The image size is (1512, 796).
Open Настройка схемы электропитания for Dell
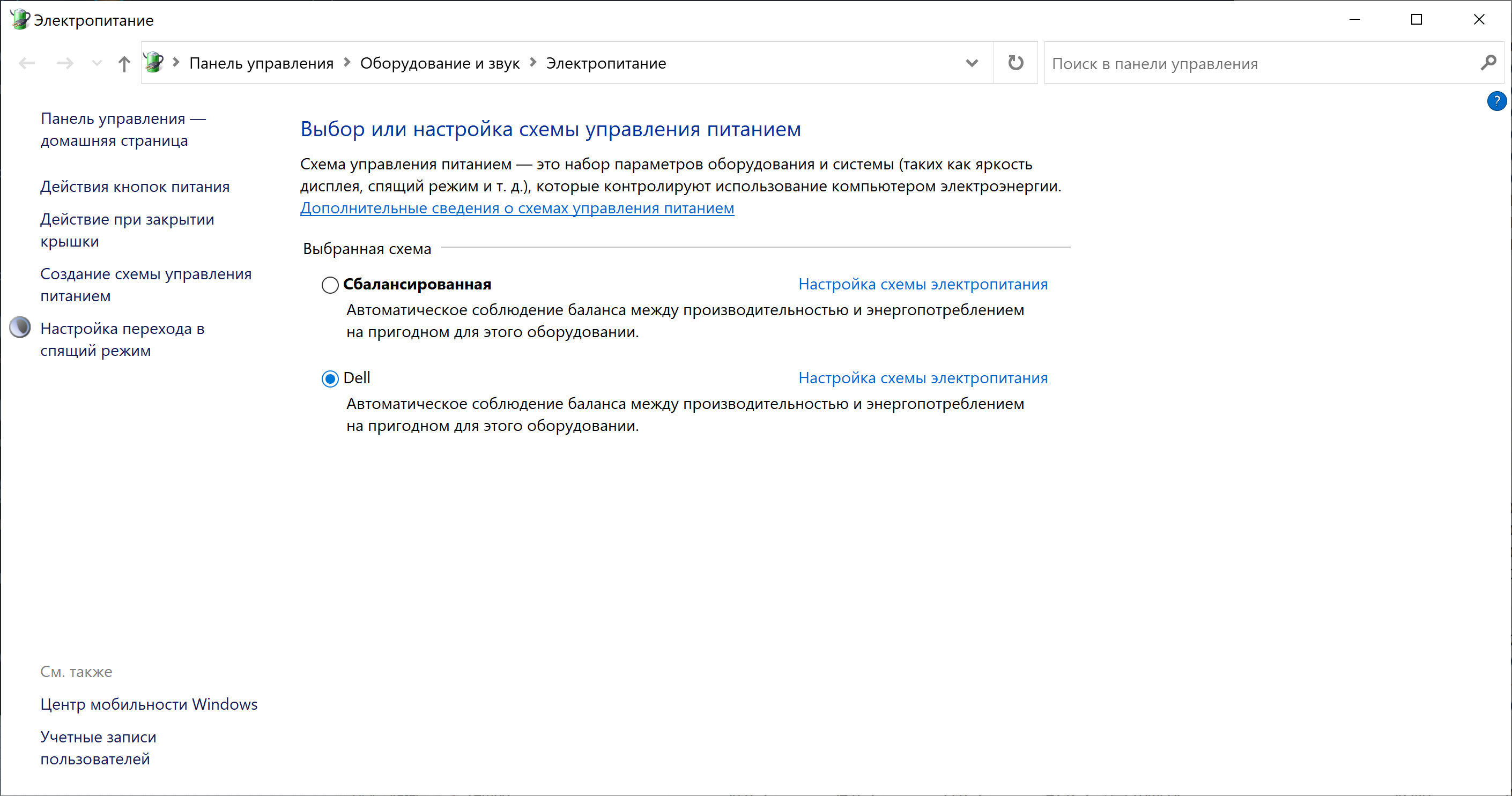[923, 378]
